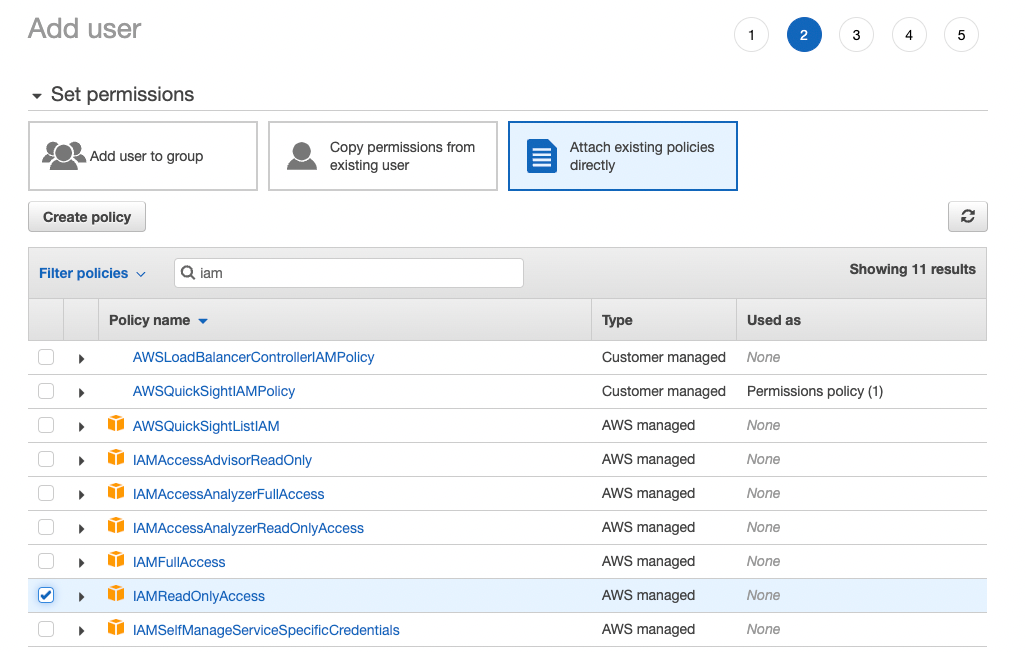Collapse the Set permissions section
The width and height of the screenshot is (1026, 652).
37,96
